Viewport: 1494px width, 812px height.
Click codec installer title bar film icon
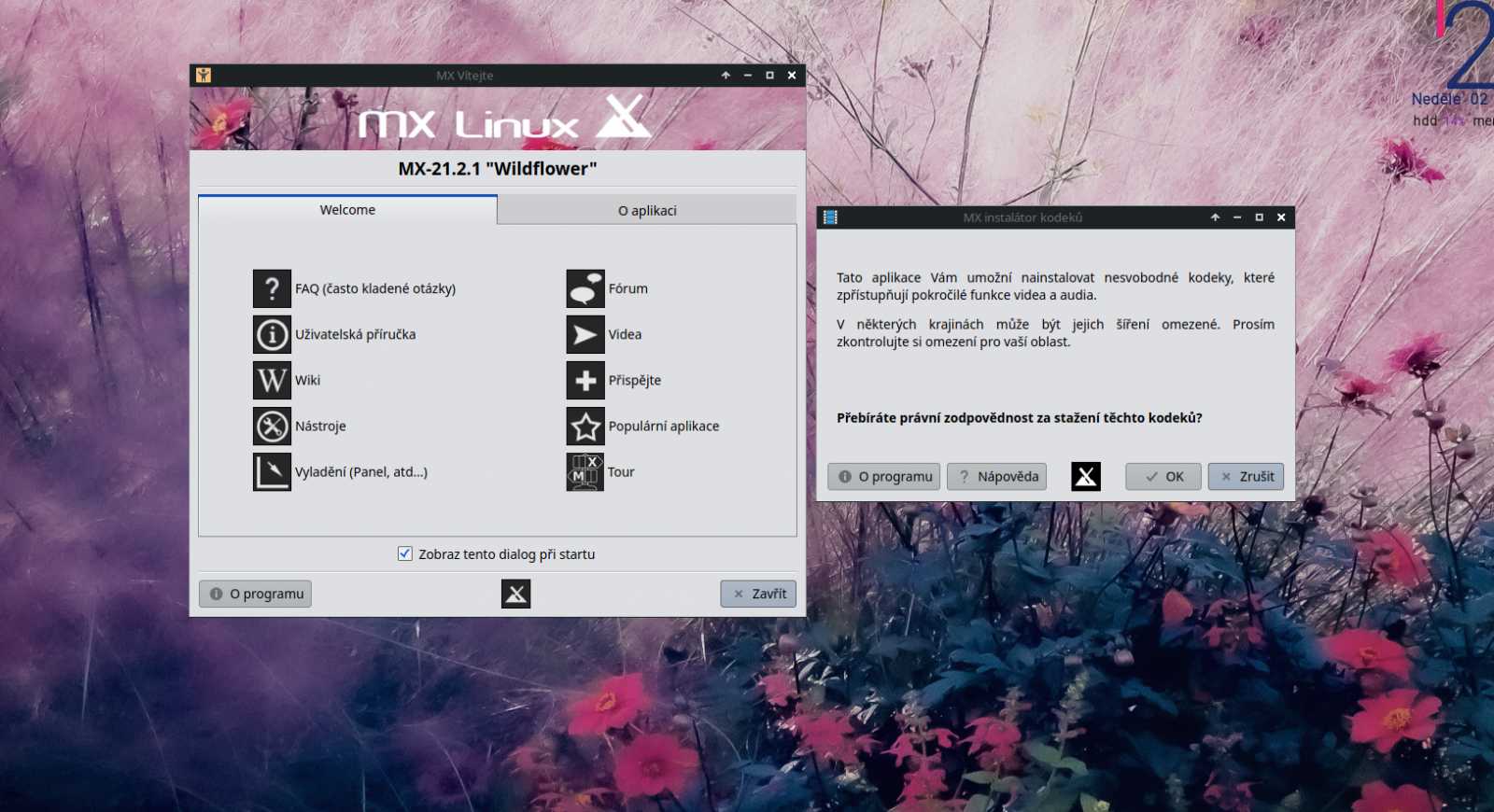click(830, 217)
